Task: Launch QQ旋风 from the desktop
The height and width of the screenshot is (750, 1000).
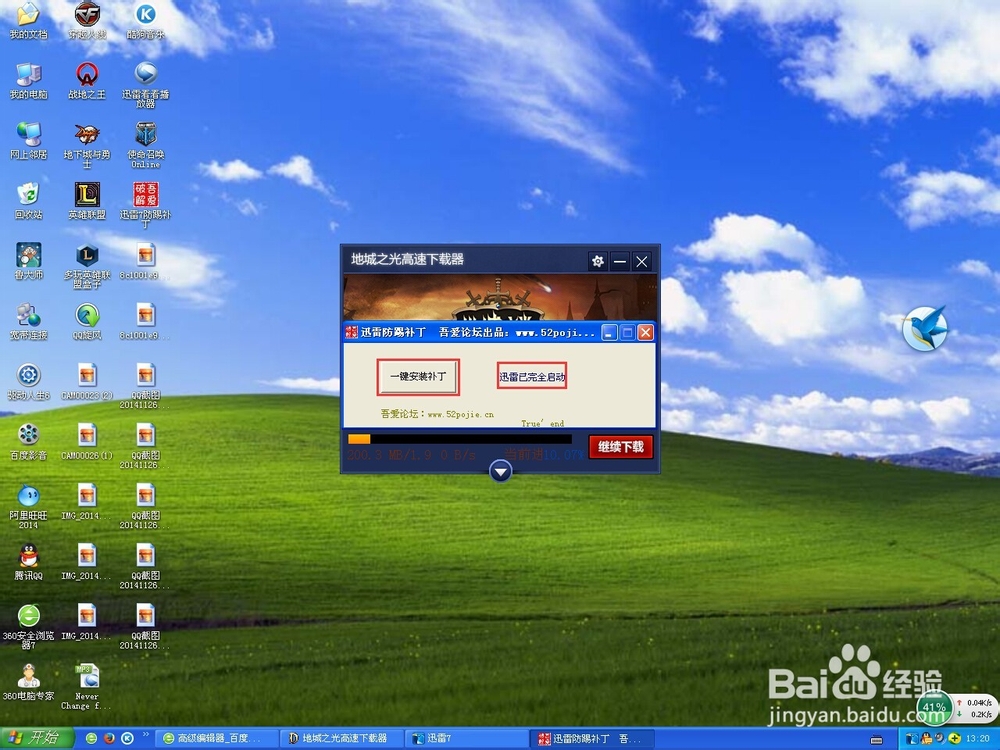Action: (87, 321)
